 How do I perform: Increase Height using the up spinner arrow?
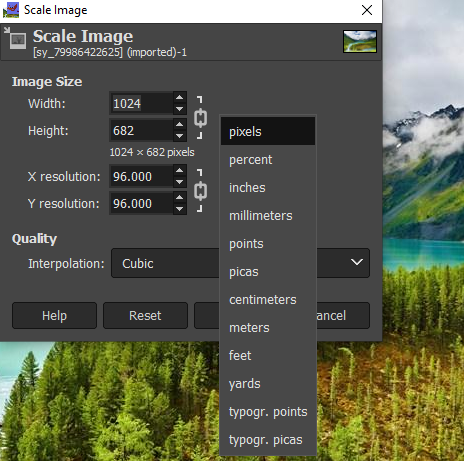(x=180, y=124)
